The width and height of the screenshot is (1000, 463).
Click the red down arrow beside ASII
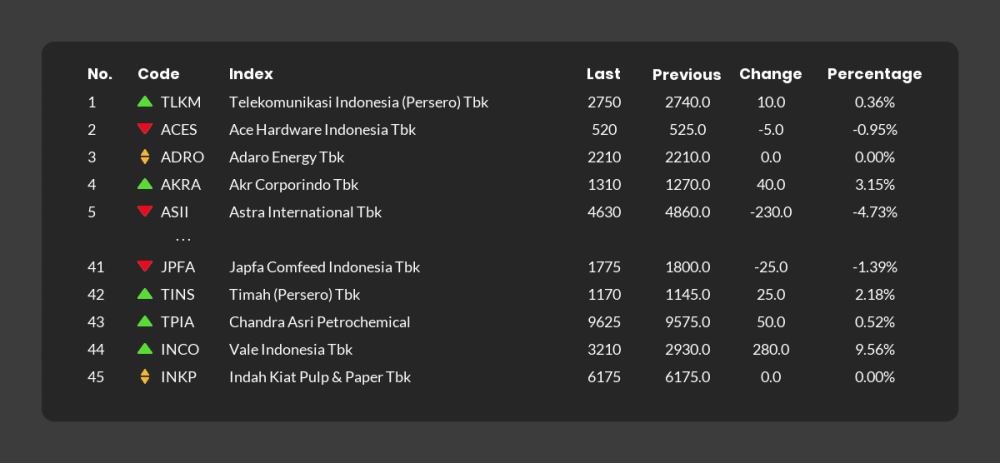pos(145,212)
